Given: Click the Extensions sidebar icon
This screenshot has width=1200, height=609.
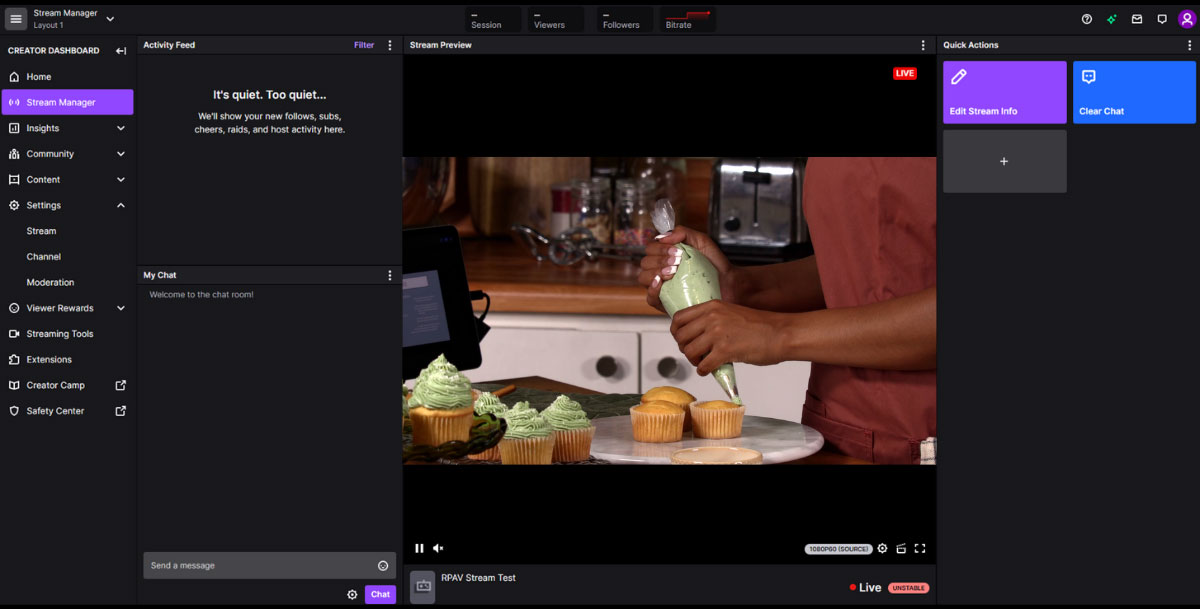Looking at the screenshot, I should pyautogui.click(x=14, y=360).
